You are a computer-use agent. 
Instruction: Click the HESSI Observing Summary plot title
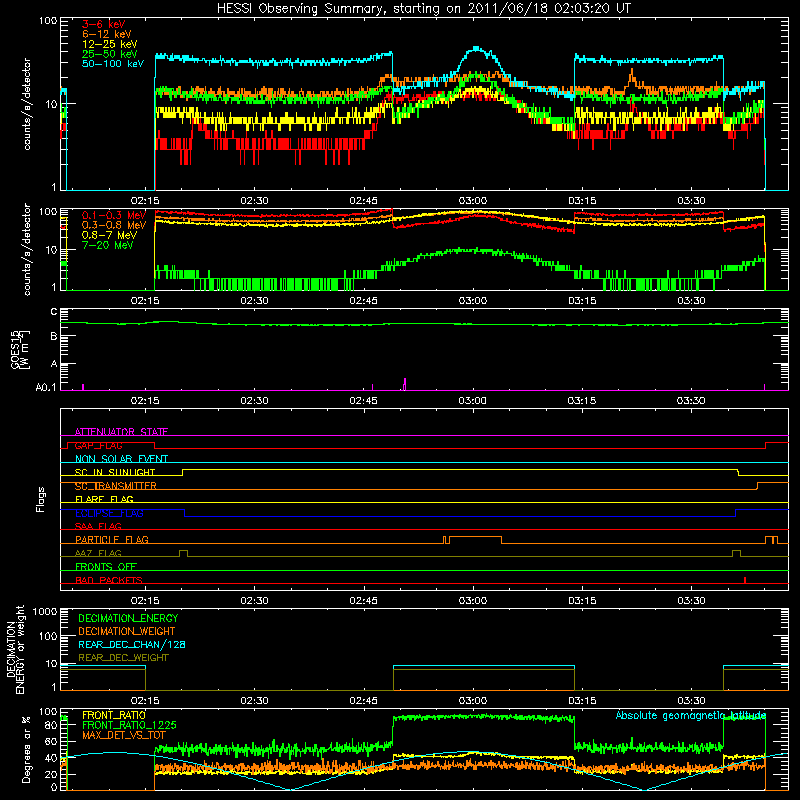(424, 9)
